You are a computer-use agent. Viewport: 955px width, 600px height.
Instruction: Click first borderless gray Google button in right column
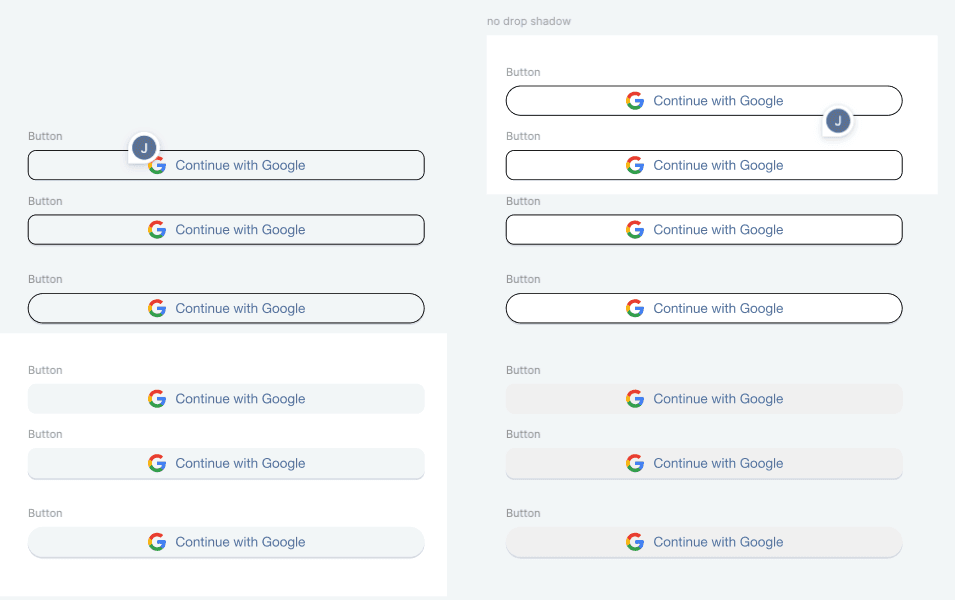[x=704, y=399]
